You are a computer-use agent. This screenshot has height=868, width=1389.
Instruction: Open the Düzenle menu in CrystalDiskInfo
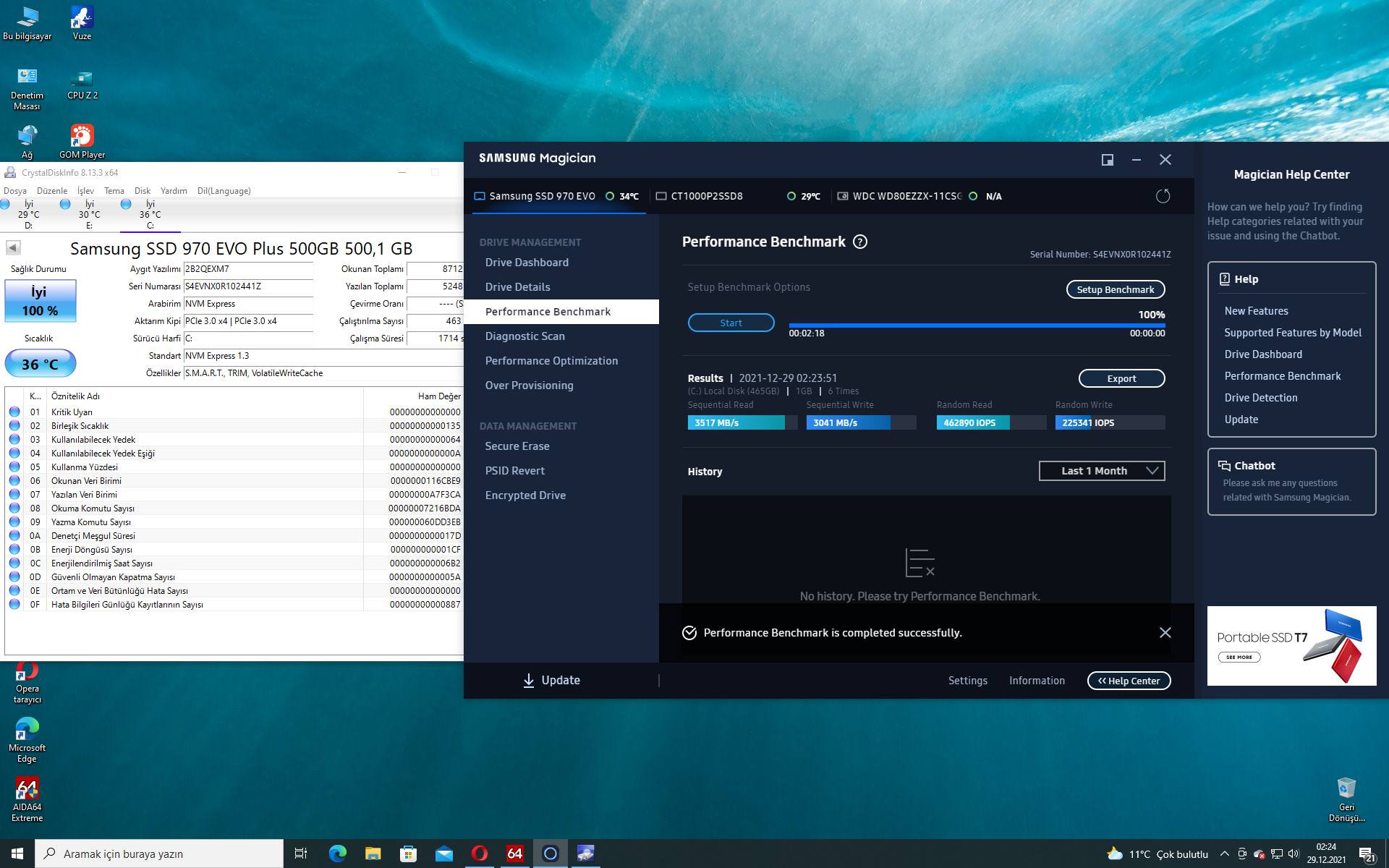52,191
